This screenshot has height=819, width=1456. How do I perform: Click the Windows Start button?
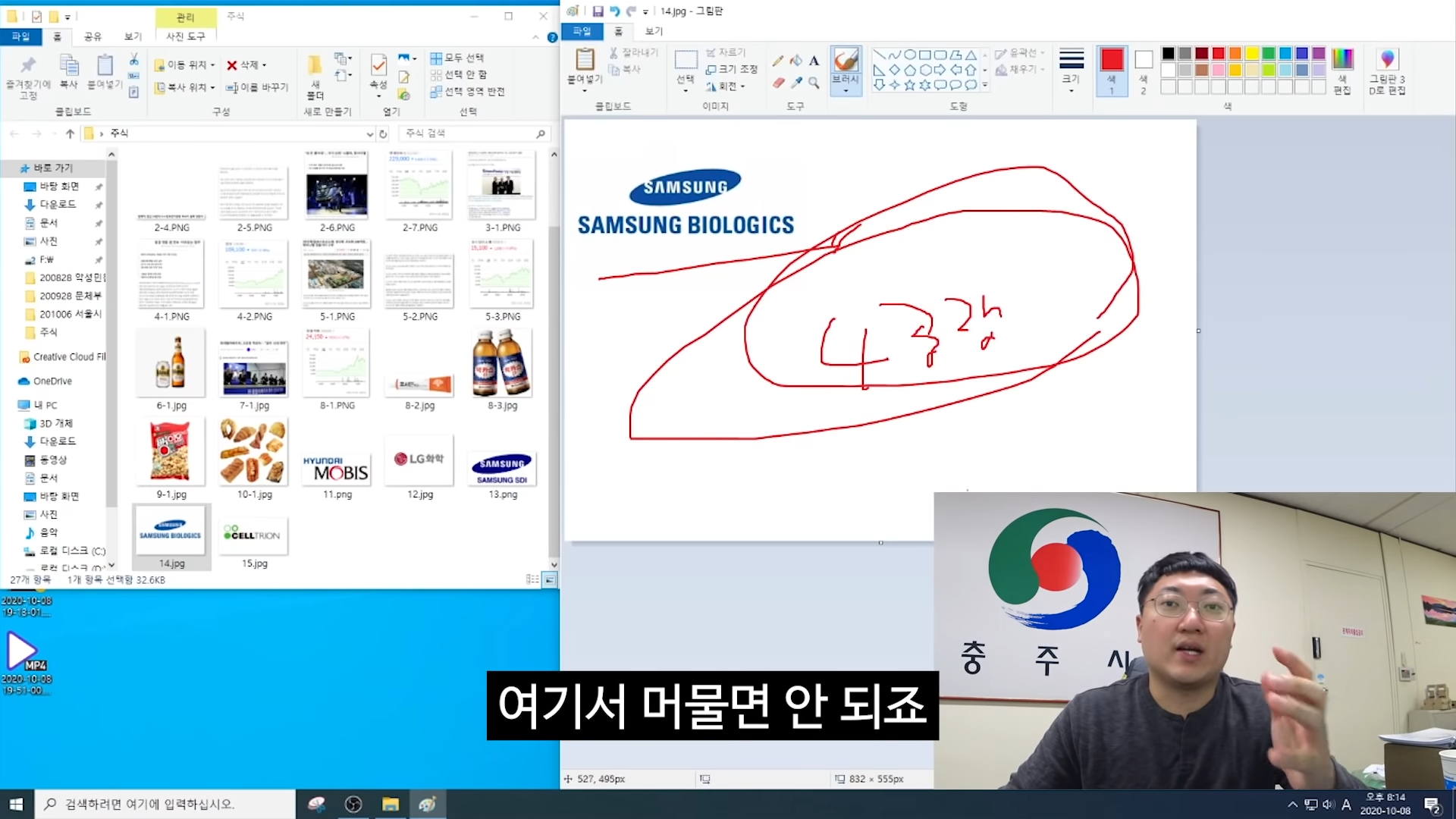click(17, 804)
